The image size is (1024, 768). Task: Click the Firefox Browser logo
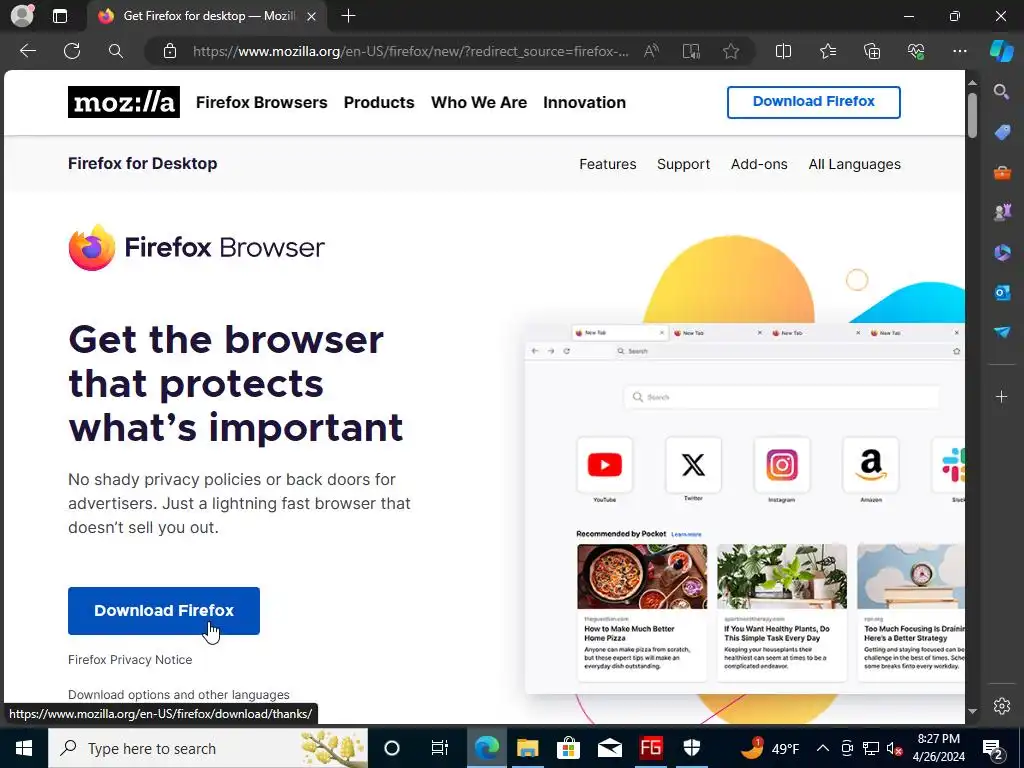click(x=197, y=248)
